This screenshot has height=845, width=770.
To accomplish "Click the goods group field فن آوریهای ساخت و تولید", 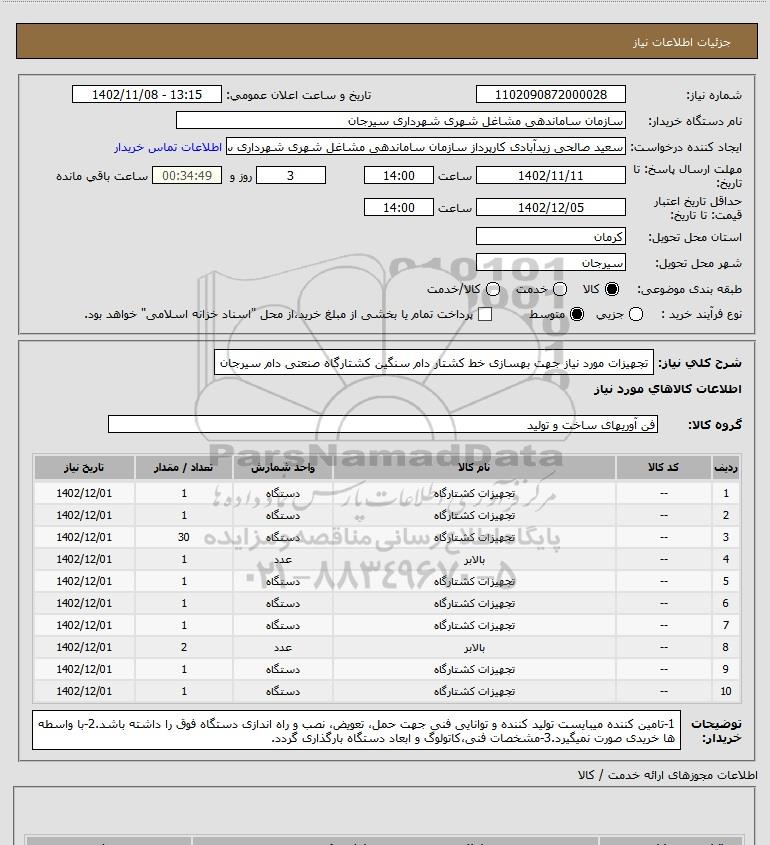I will [383, 425].
